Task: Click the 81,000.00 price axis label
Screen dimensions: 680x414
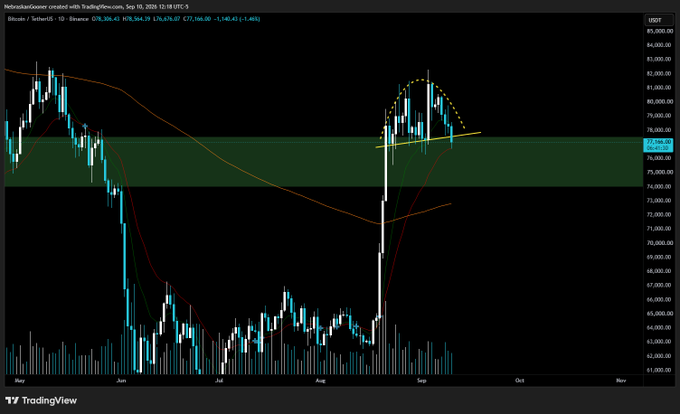Action: tap(659, 88)
